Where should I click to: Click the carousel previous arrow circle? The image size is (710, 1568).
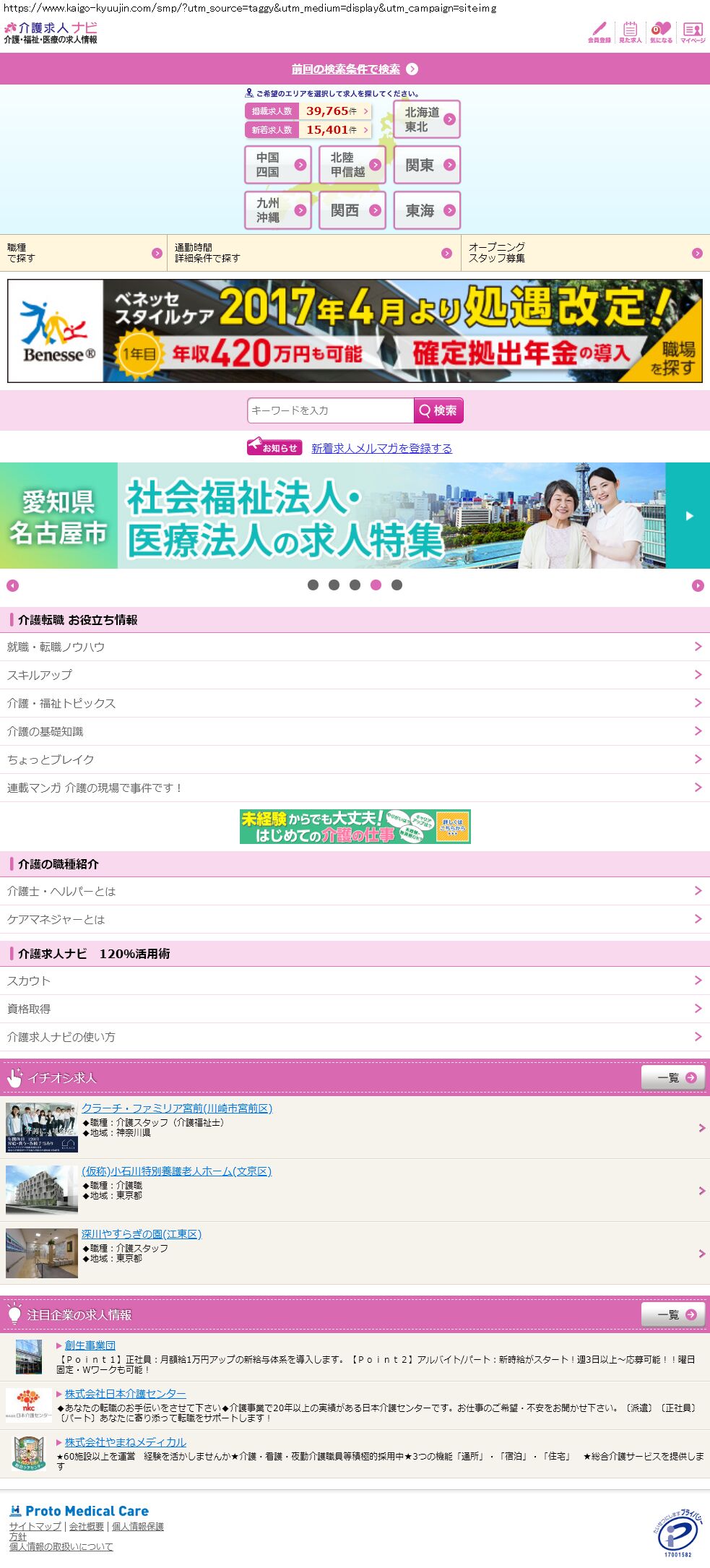[12, 586]
